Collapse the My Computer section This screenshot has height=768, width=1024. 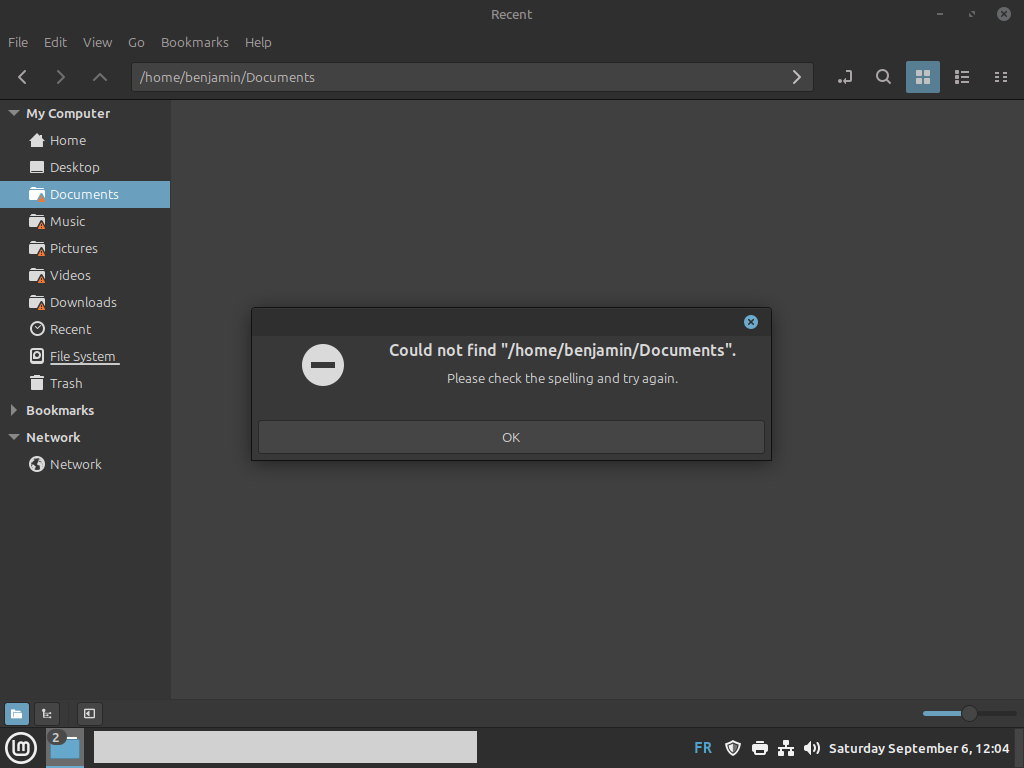14,114
